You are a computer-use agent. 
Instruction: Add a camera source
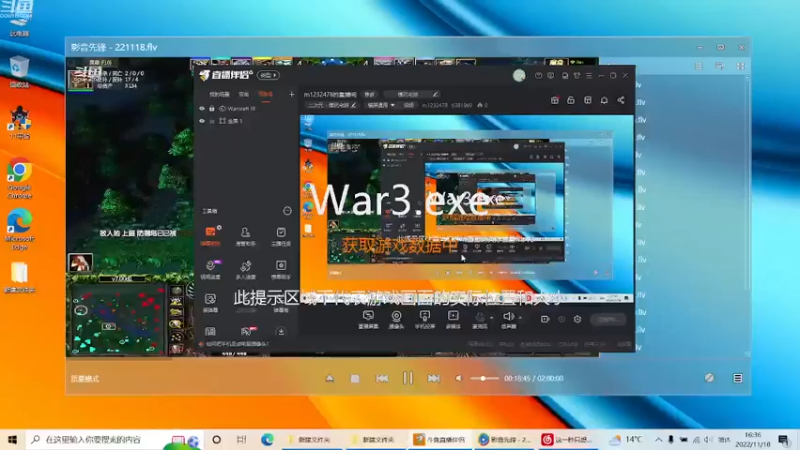tap(396, 319)
